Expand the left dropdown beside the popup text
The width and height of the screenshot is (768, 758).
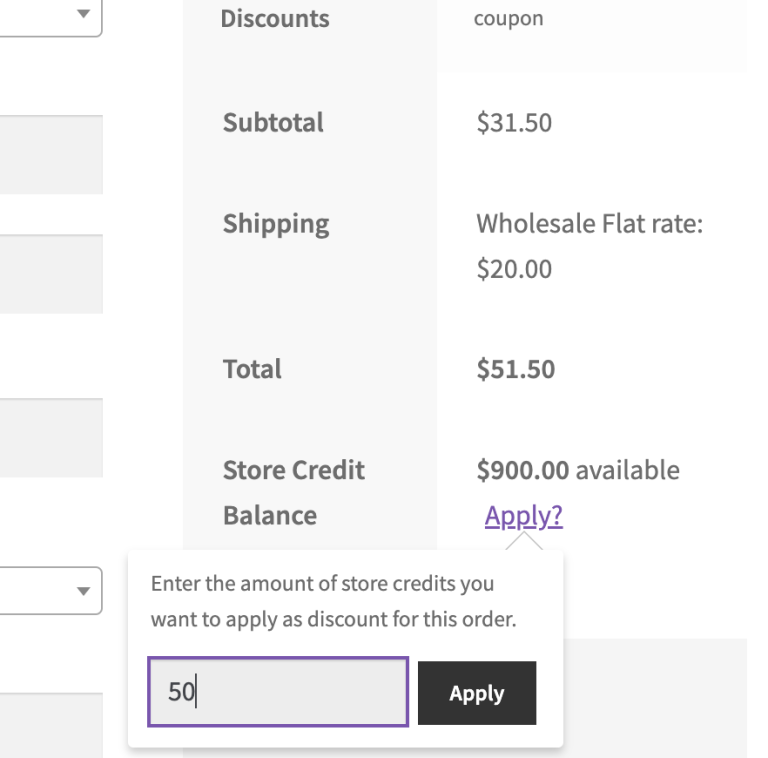50,591
